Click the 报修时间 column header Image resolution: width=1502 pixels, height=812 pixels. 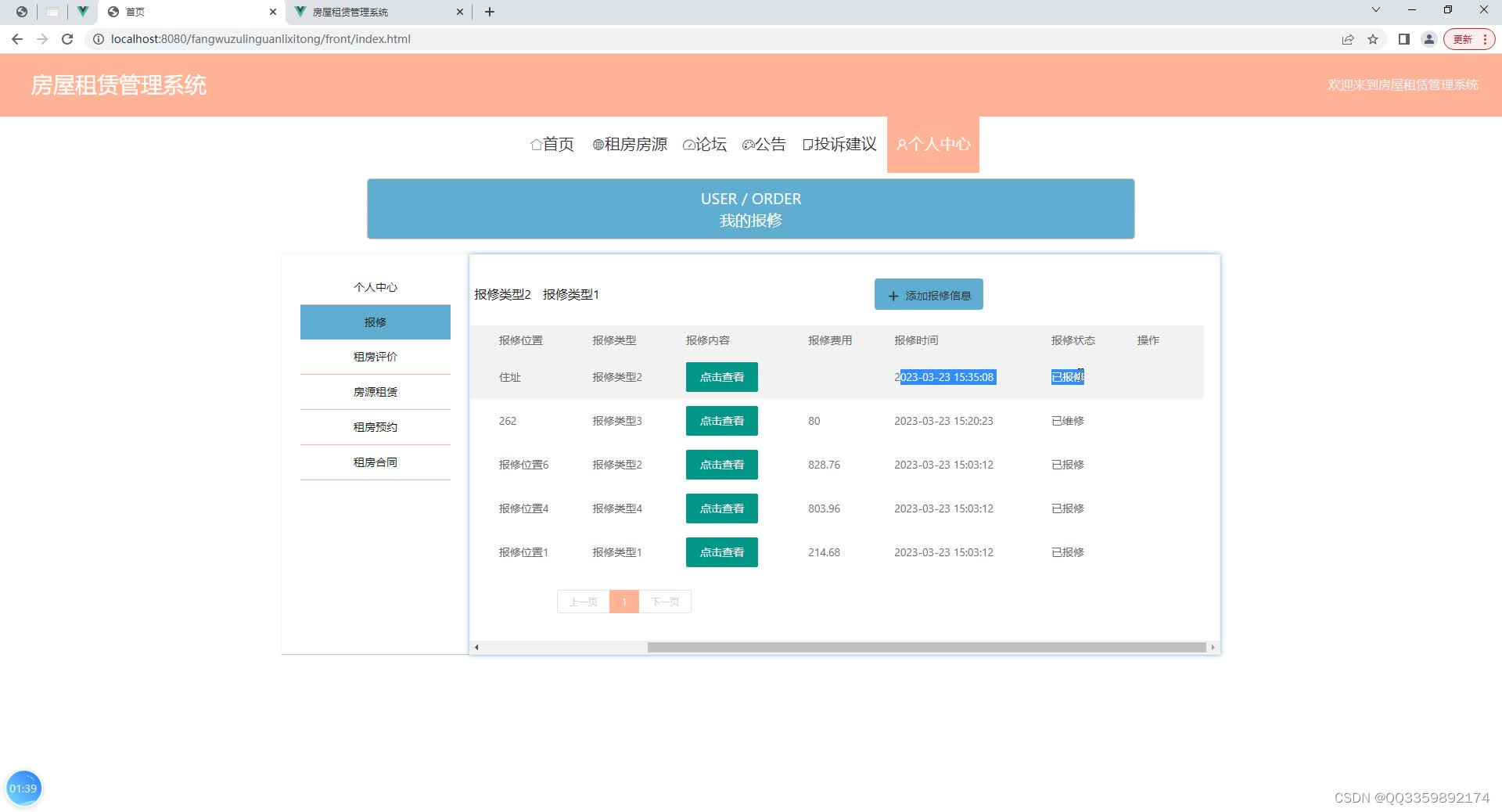(916, 340)
